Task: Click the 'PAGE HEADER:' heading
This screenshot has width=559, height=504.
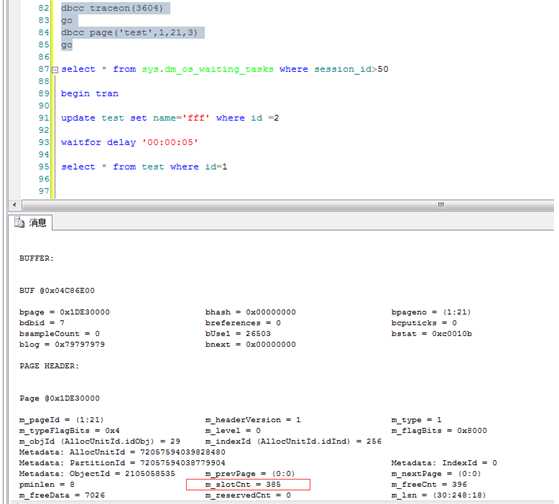Action: click(x=49, y=366)
